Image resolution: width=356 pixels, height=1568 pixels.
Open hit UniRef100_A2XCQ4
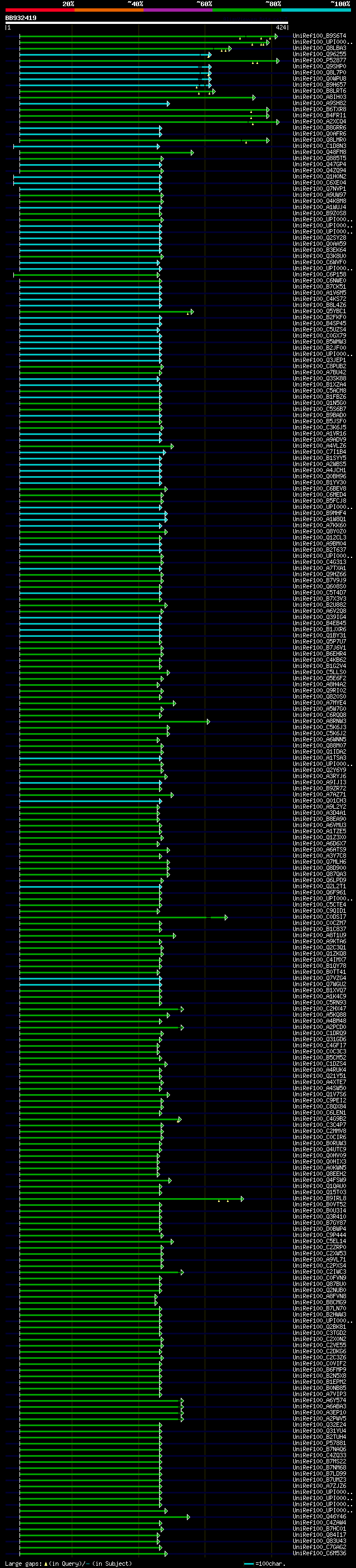(319, 122)
